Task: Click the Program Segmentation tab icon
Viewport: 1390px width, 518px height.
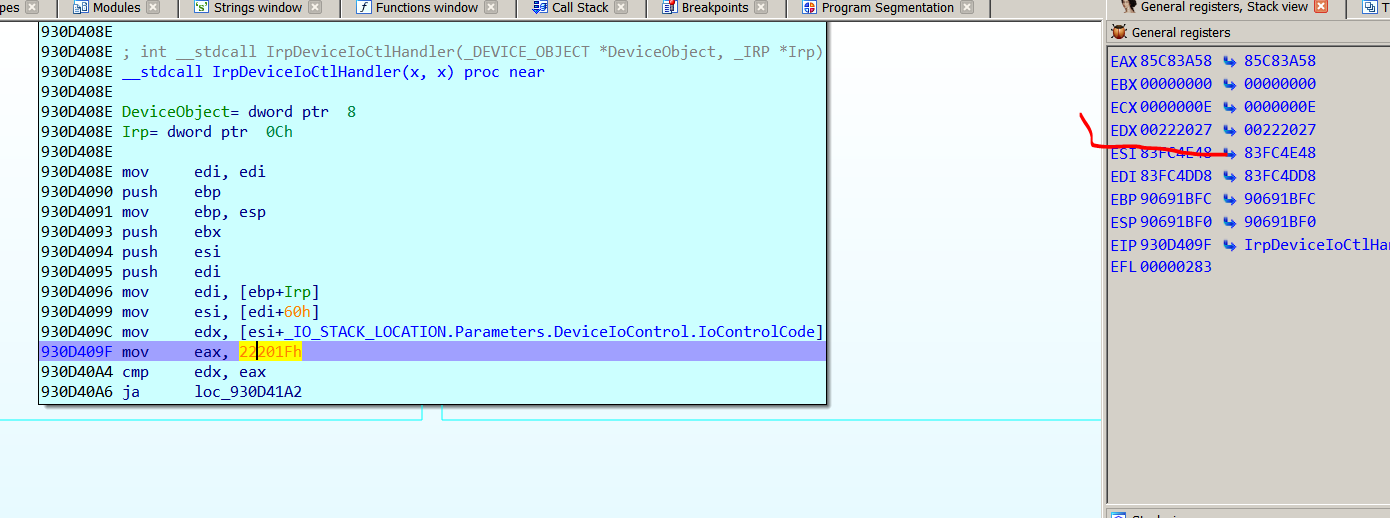Action: click(809, 8)
